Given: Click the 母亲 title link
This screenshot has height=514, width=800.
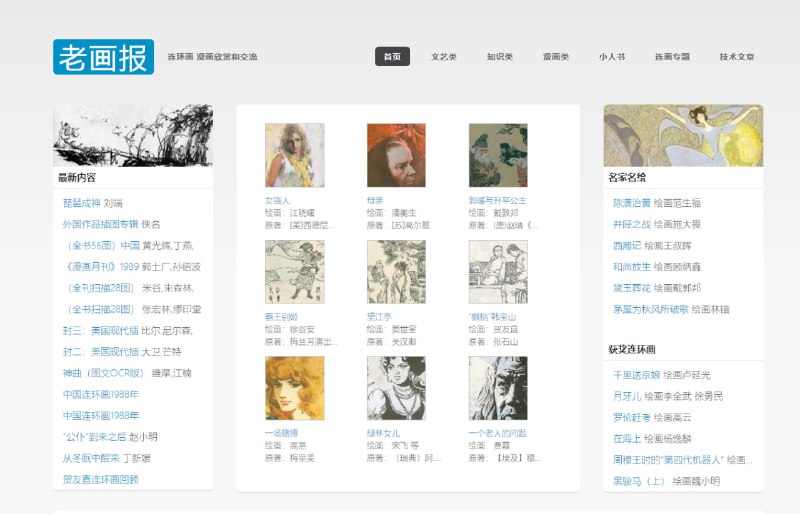Looking at the screenshot, I should point(375,201).
